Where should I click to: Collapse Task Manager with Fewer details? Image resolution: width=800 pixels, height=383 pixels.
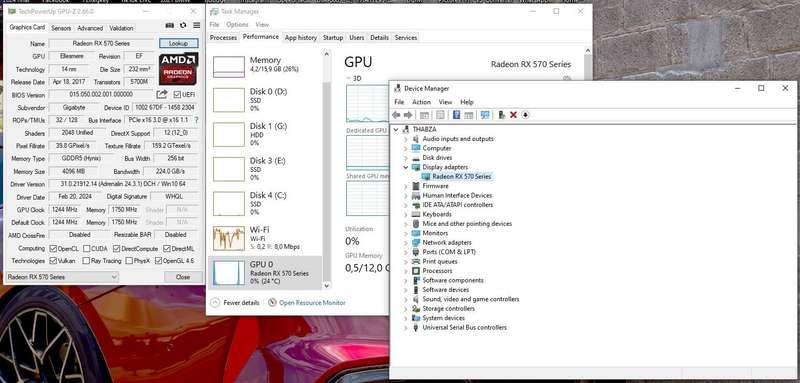tap(235, 302)
